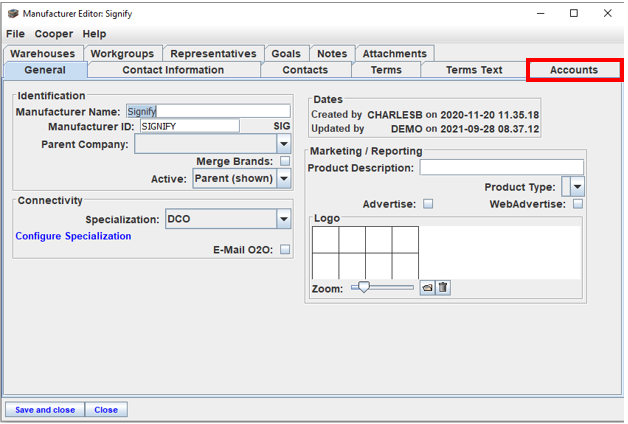
Task: Expand the Specialization dropdown arrow
Action: (284, 219)
